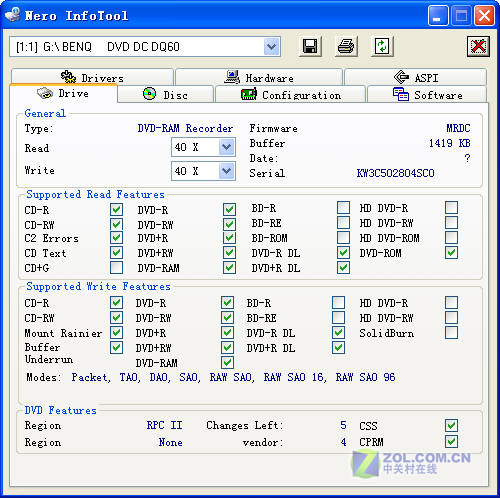Minimize the Nero InfoTool window
This screenshot has height=498, width=500.
click(438, 15)
